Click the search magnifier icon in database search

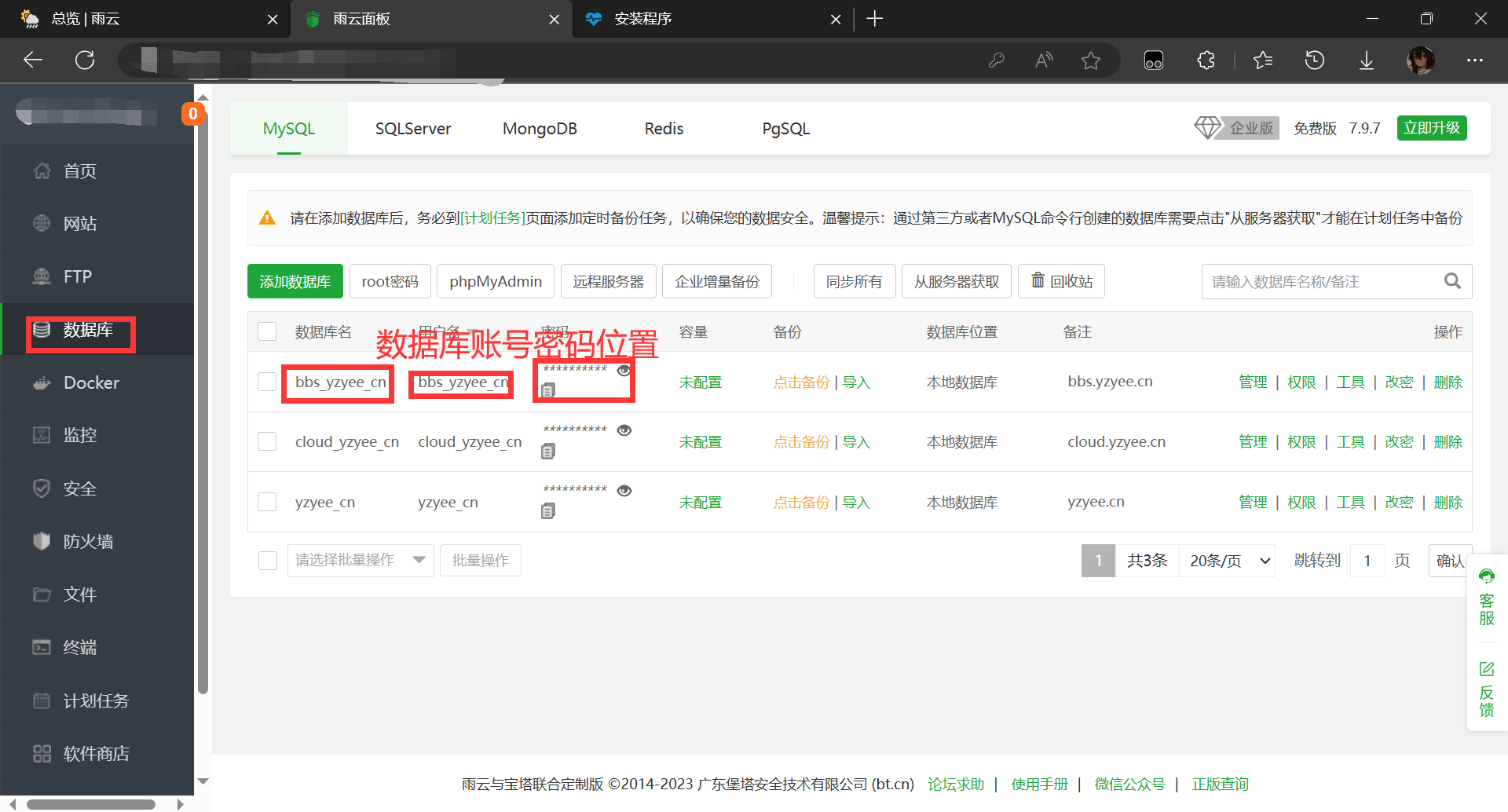click(x=1452, y=281)
